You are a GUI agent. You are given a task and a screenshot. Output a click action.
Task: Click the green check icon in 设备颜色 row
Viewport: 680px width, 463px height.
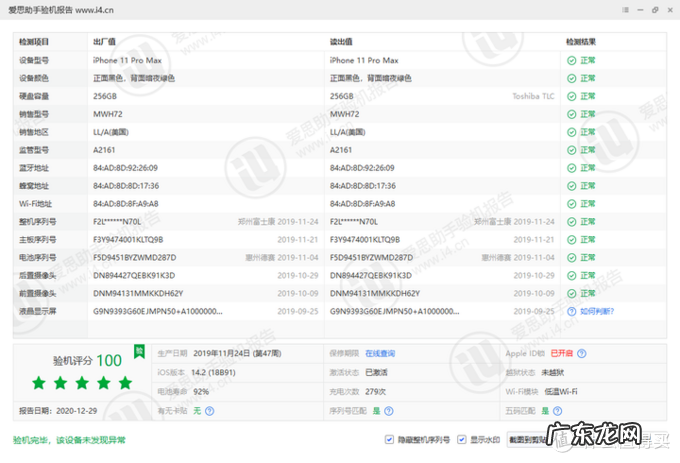point(572,78)
